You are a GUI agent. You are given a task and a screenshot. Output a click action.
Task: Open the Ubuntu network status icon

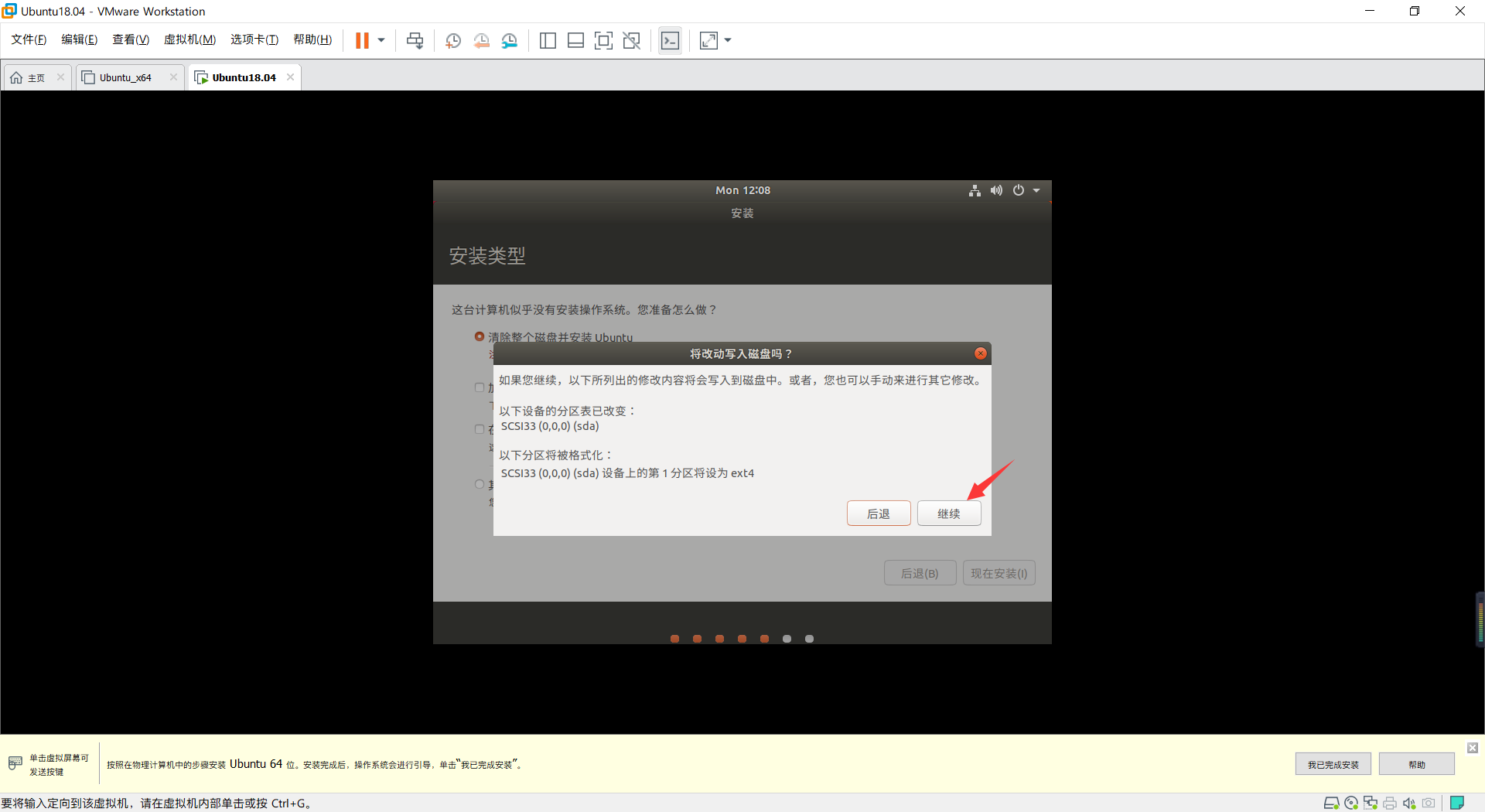click(x=975, y=190)
